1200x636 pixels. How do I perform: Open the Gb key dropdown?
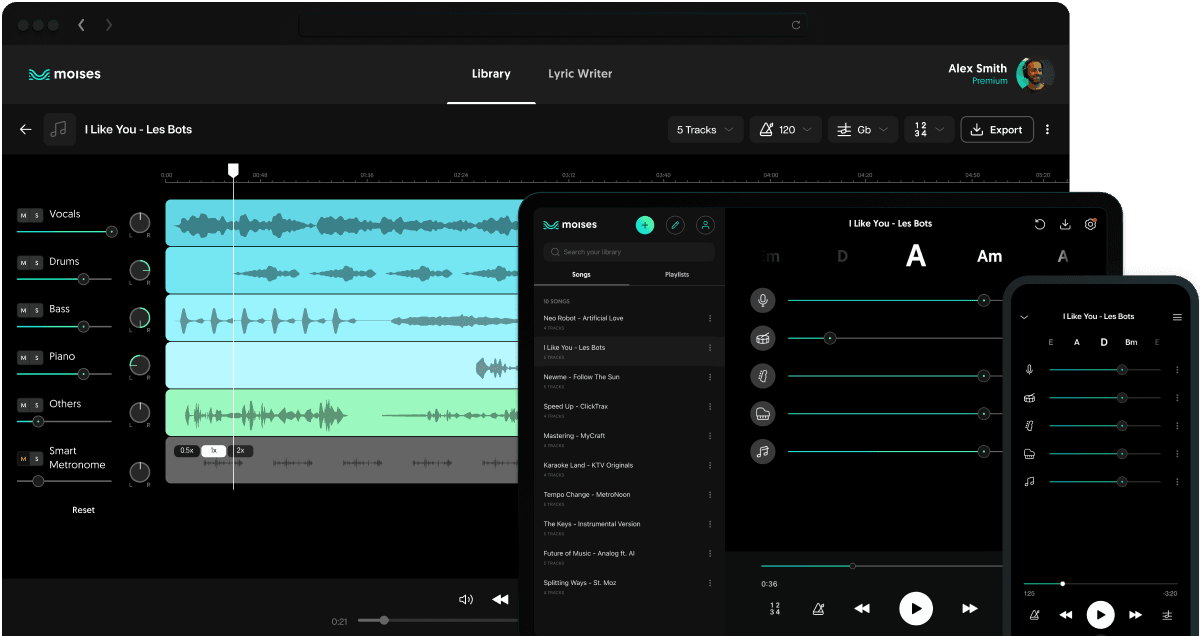(x=863, y=130)
